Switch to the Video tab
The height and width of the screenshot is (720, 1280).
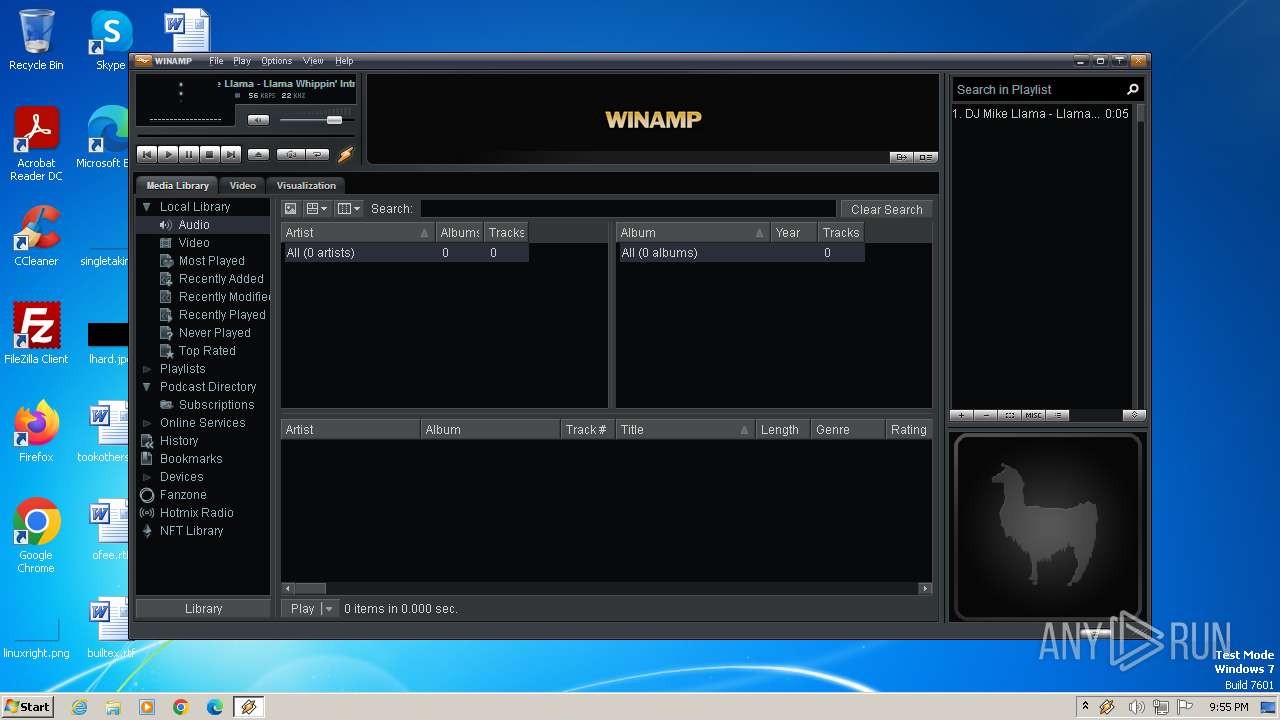click(x=243, y=185)
